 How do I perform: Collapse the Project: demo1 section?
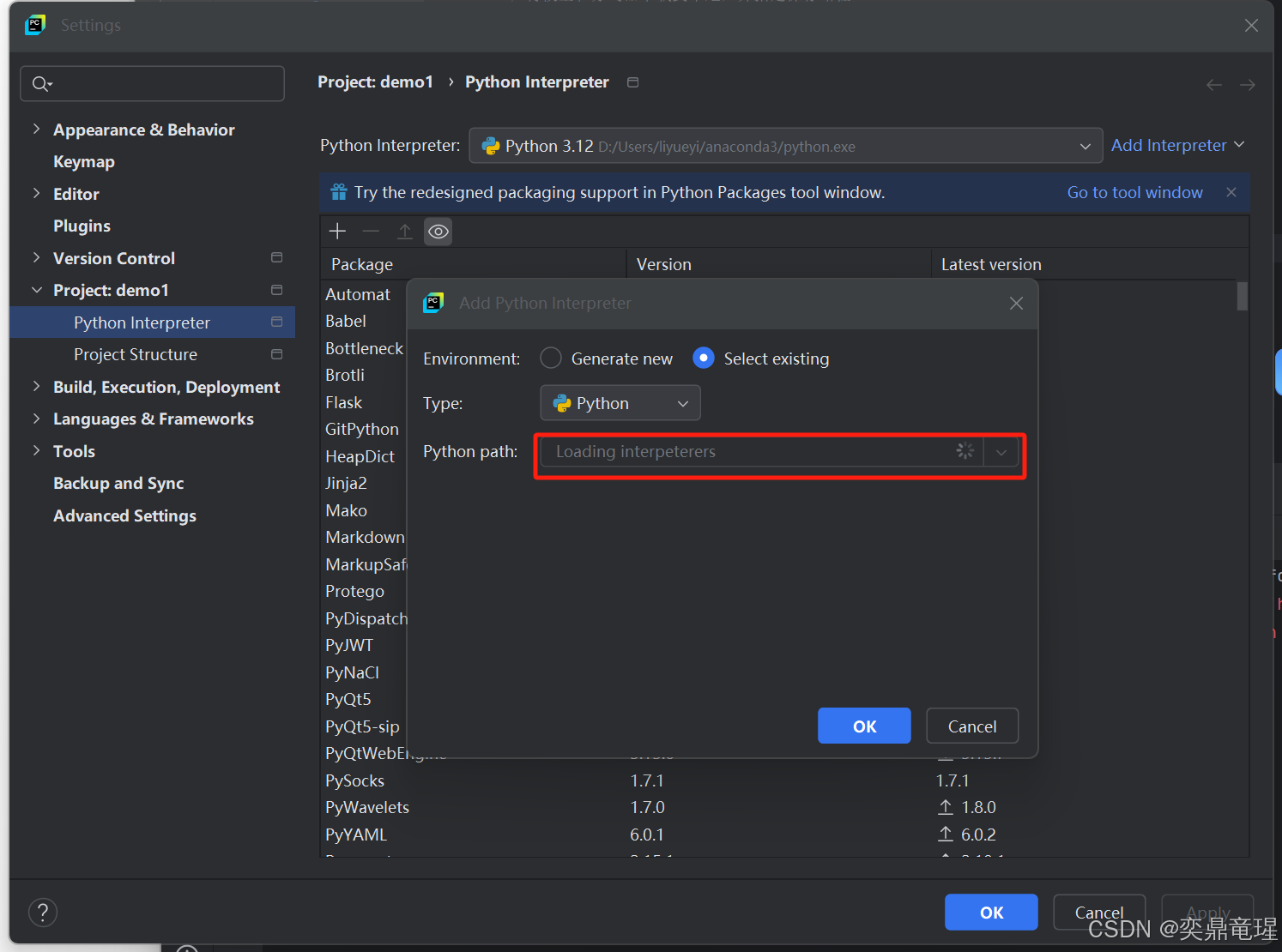[36, 290]
